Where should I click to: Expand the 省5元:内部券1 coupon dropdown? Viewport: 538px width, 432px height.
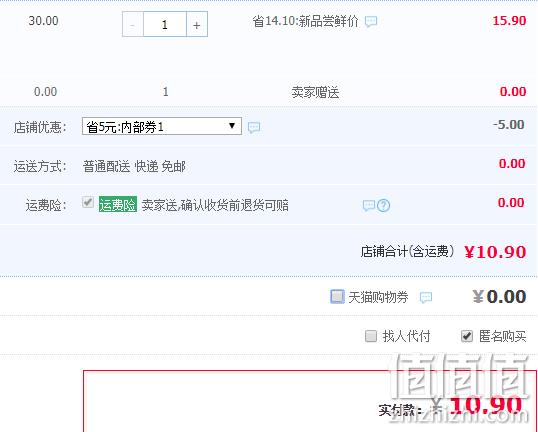162,126
